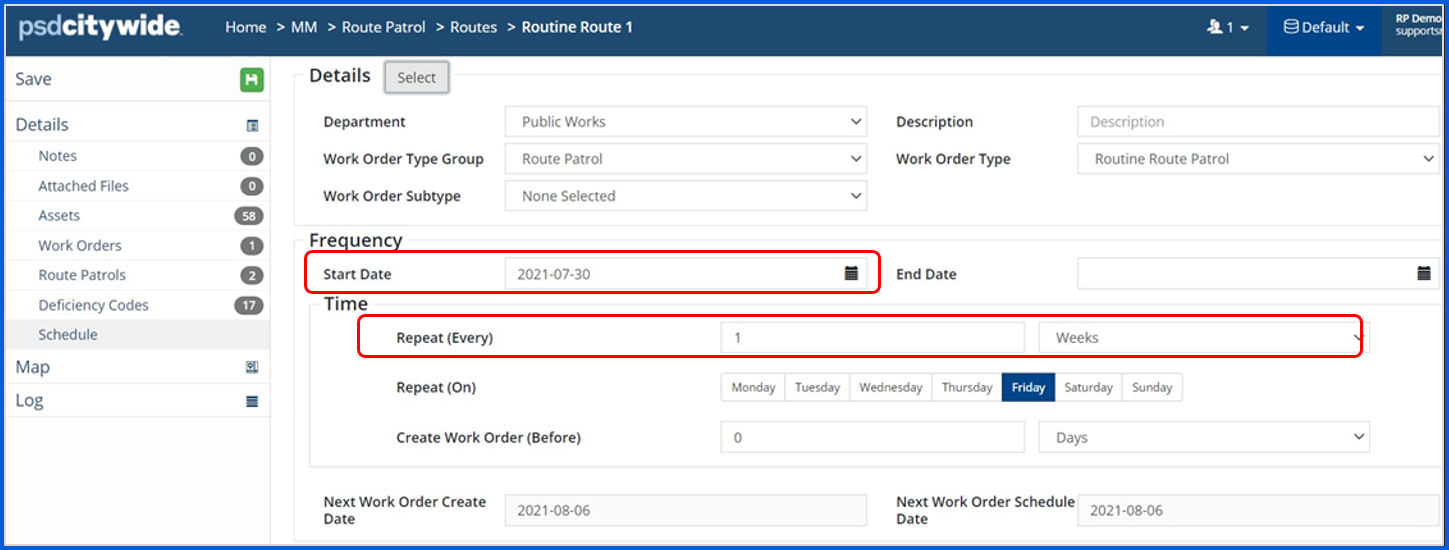Open the Work Order Type dropdown

pyautogui.click(x=1258, y=159)
